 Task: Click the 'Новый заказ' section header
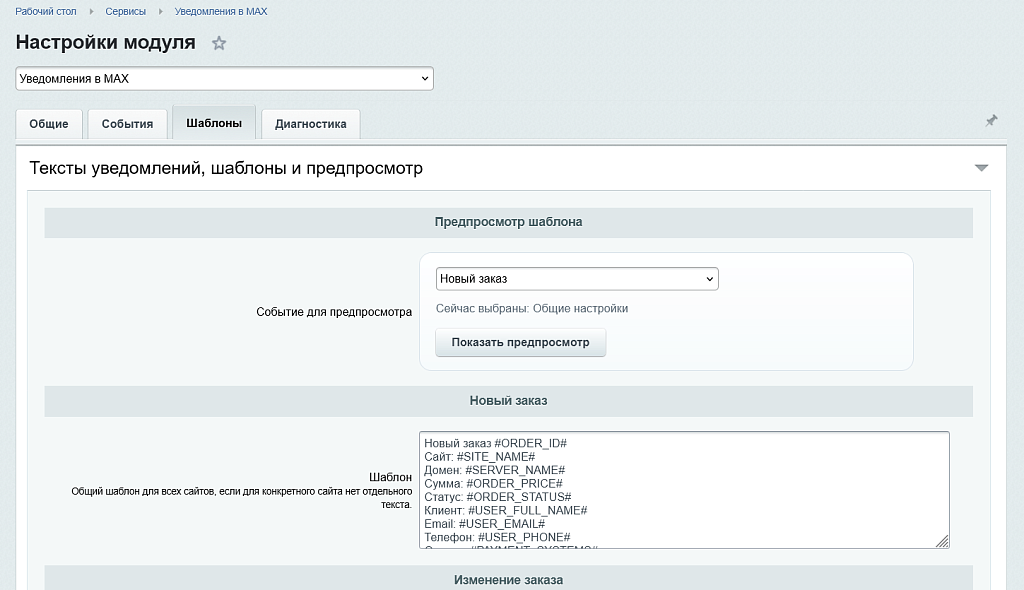point(508,401)
